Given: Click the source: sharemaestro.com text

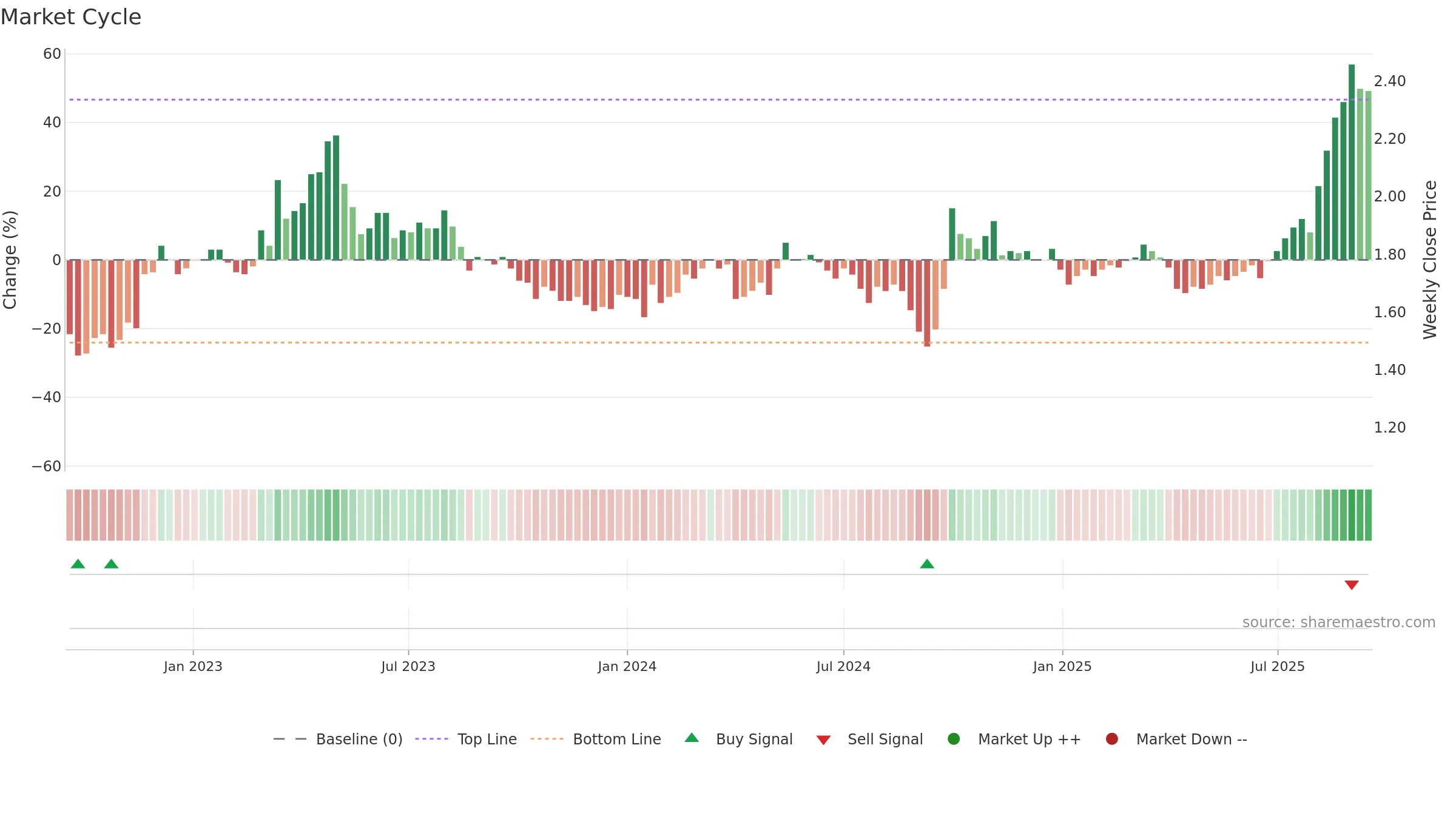Looking at the screenshot, I should tap(1339, 622).
